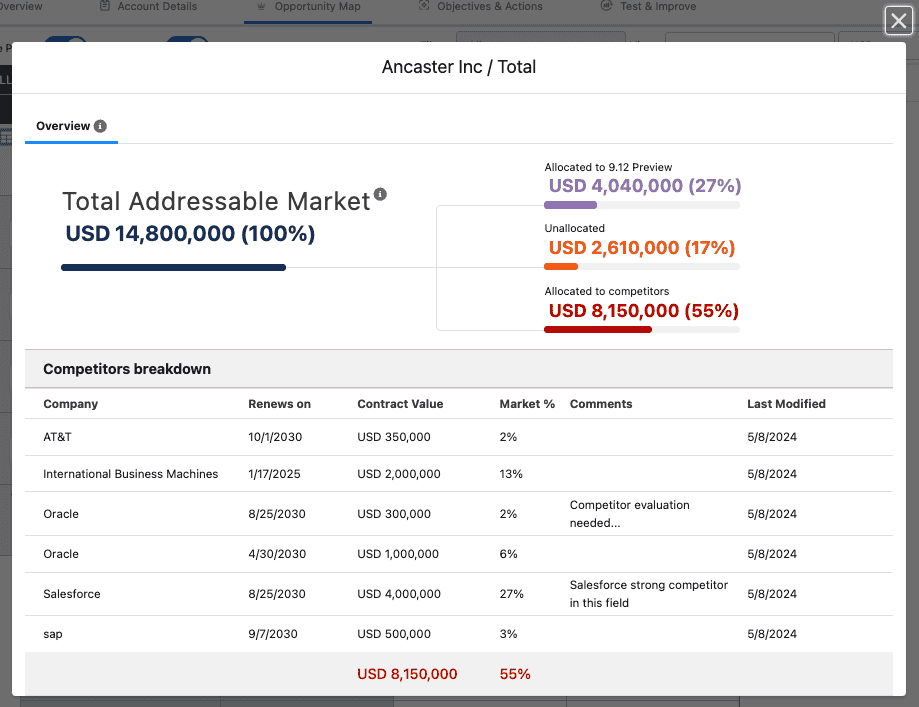Click the dark blue Total Addressable Market bar
The height and width of the screenshot is (707, 919).
pos(173,267)
